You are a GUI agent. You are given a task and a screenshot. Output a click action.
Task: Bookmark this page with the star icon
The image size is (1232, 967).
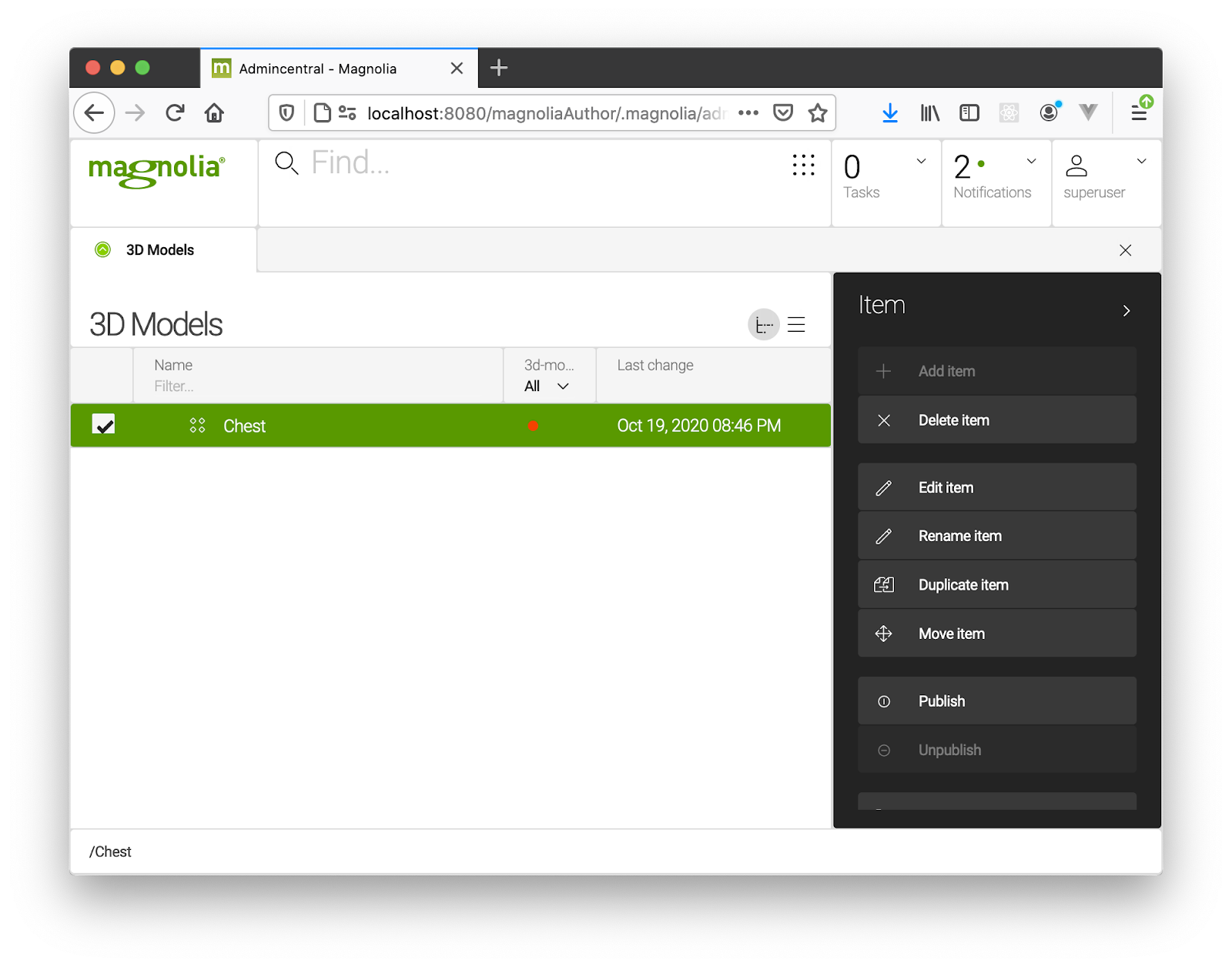[x=818, y=113]
